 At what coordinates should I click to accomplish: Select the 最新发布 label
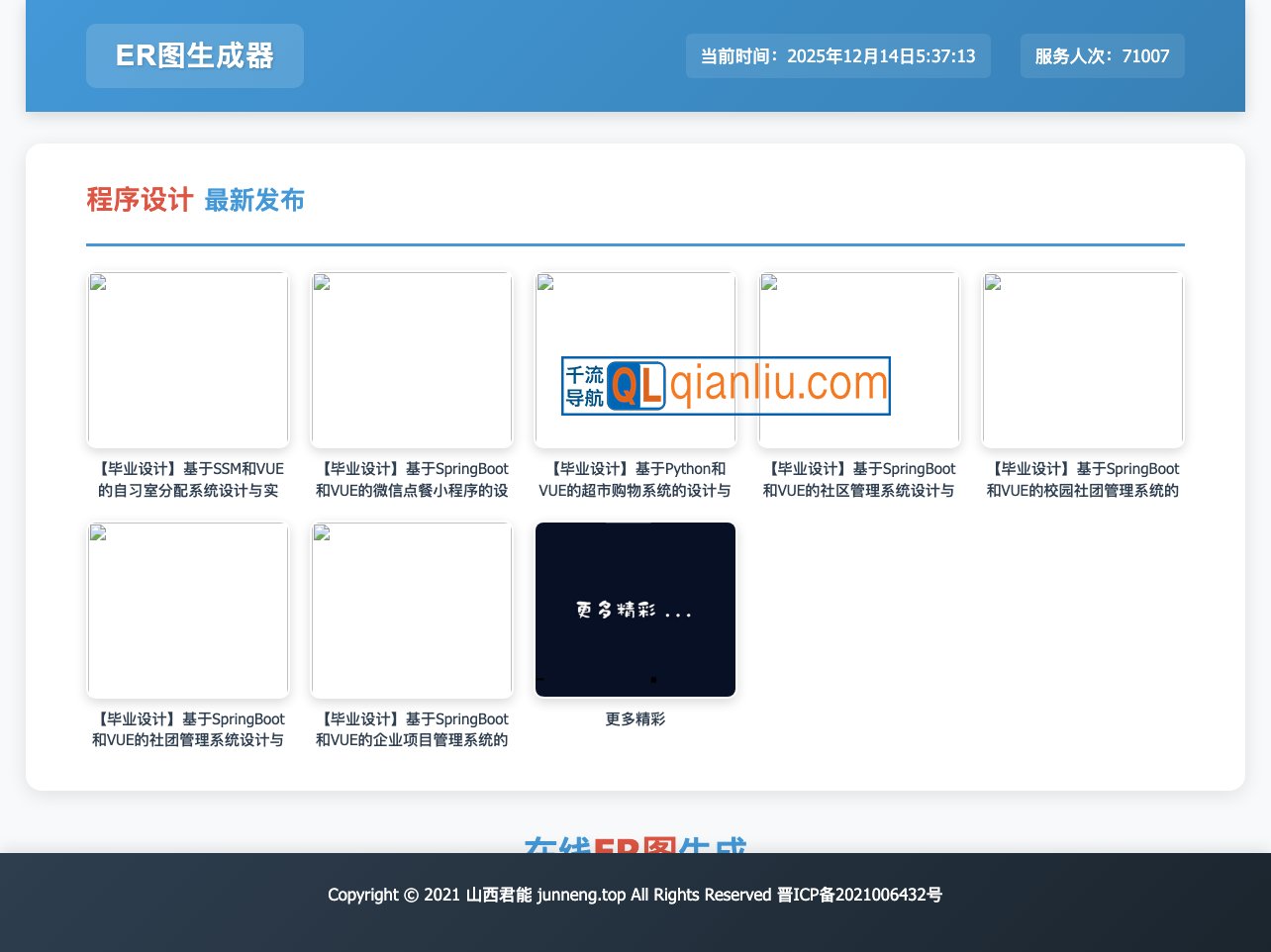pyautogui.click(x=253, y=201)
